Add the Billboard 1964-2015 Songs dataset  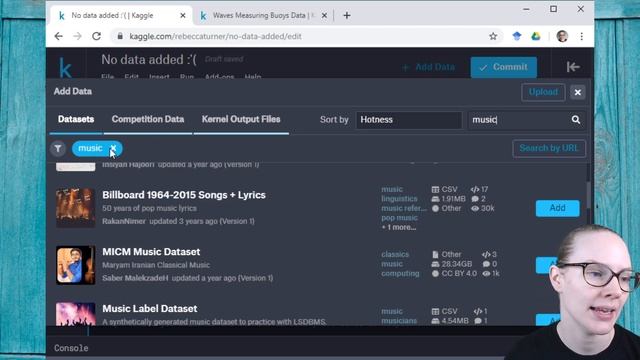(557, 208)
